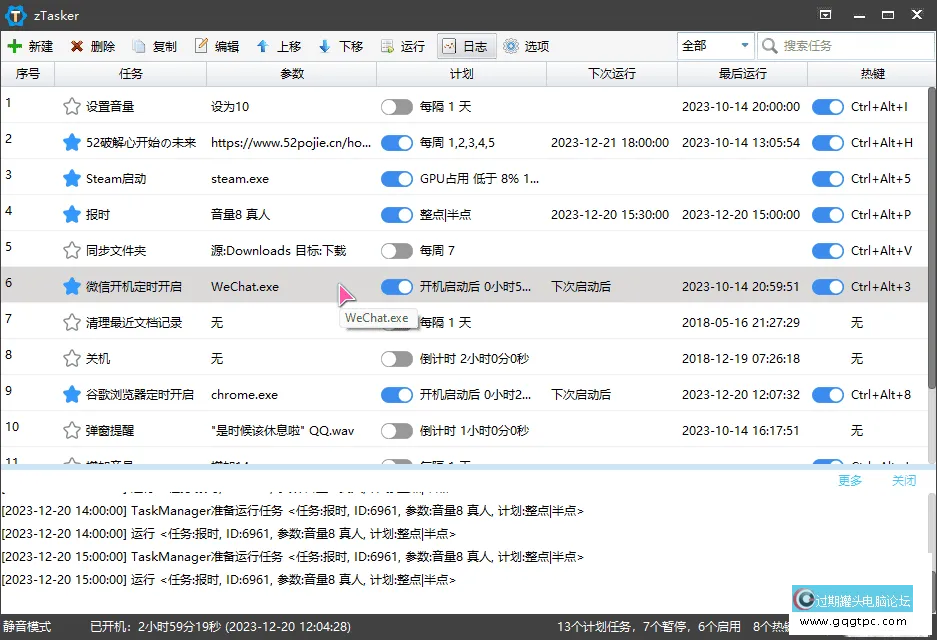Star the 设置音量 task as favorite
Viewport: 937px width, 640px height.
(x=72, y=104)
